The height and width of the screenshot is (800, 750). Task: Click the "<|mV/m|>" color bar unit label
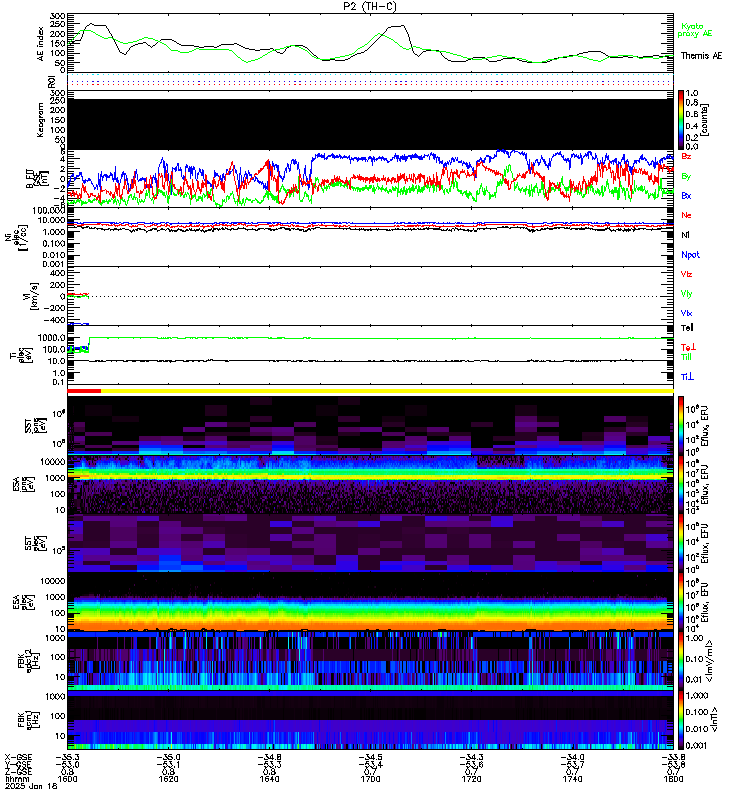[x=709, y=661]
